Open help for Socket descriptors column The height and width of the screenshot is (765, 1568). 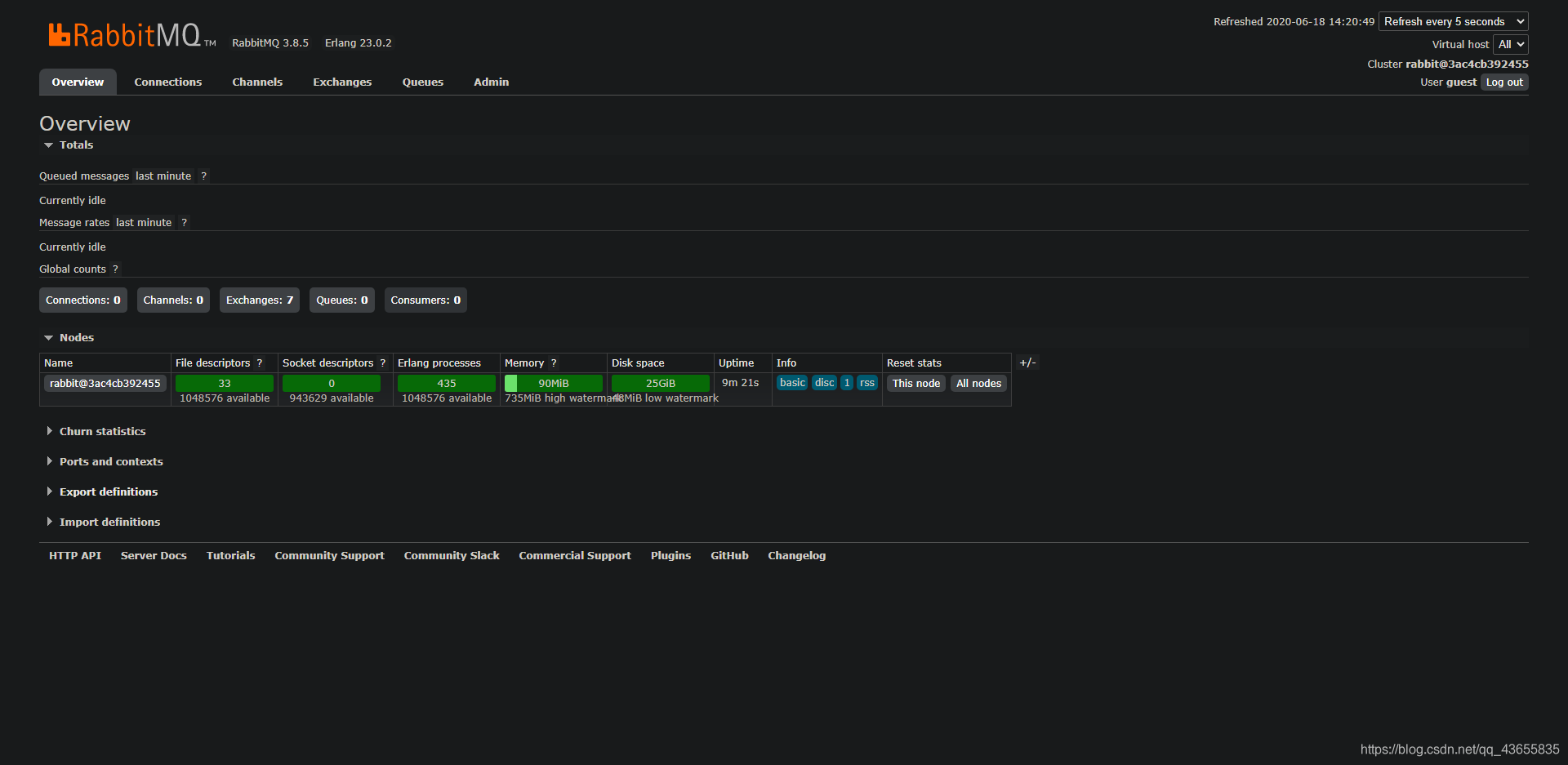[382, 362]
